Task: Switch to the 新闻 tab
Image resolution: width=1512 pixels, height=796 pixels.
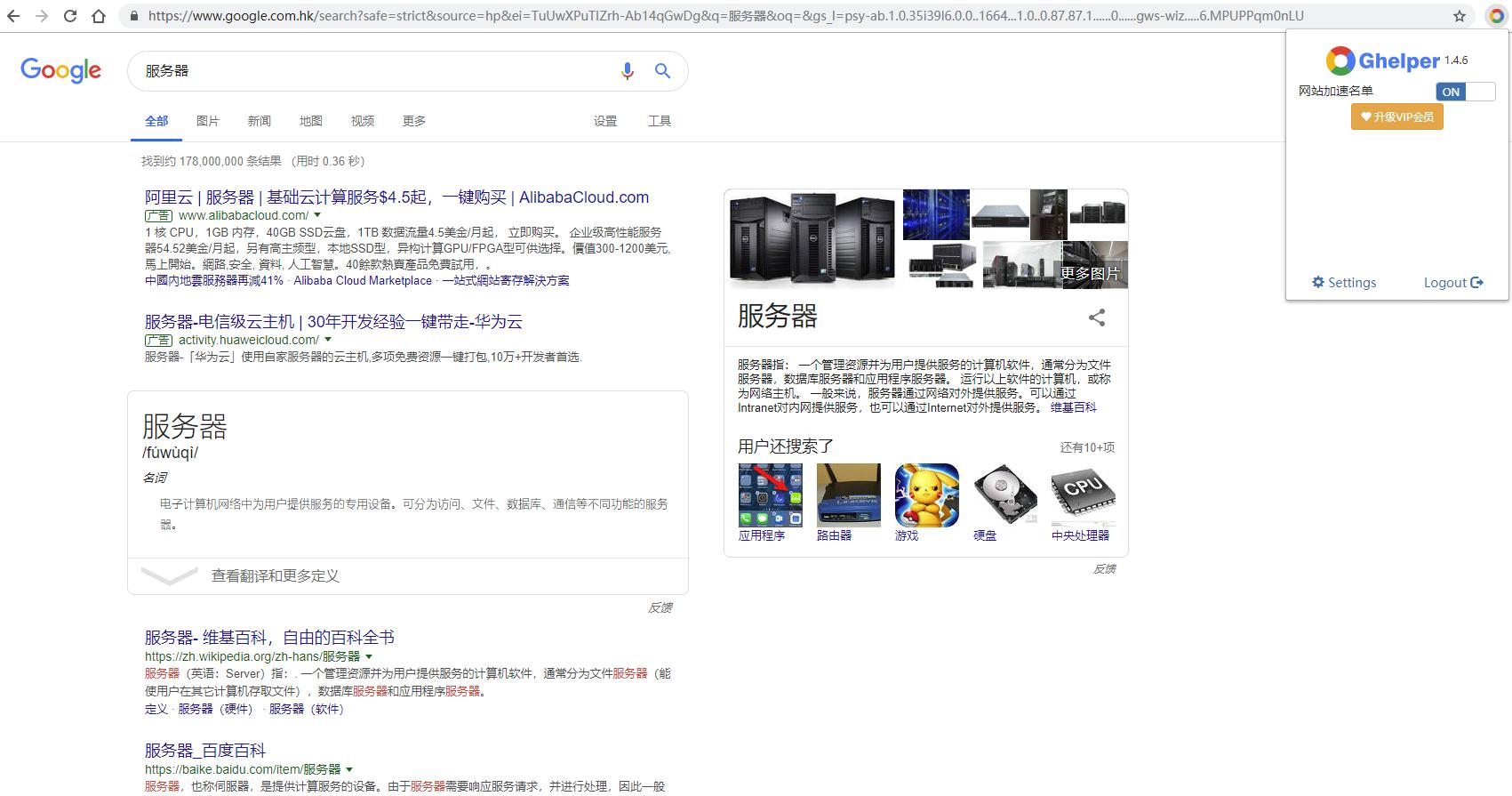Action: 260,121
